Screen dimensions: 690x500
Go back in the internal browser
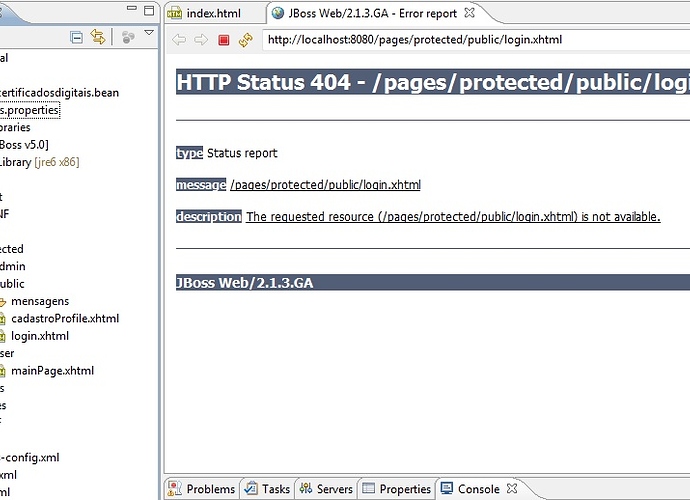179,40
